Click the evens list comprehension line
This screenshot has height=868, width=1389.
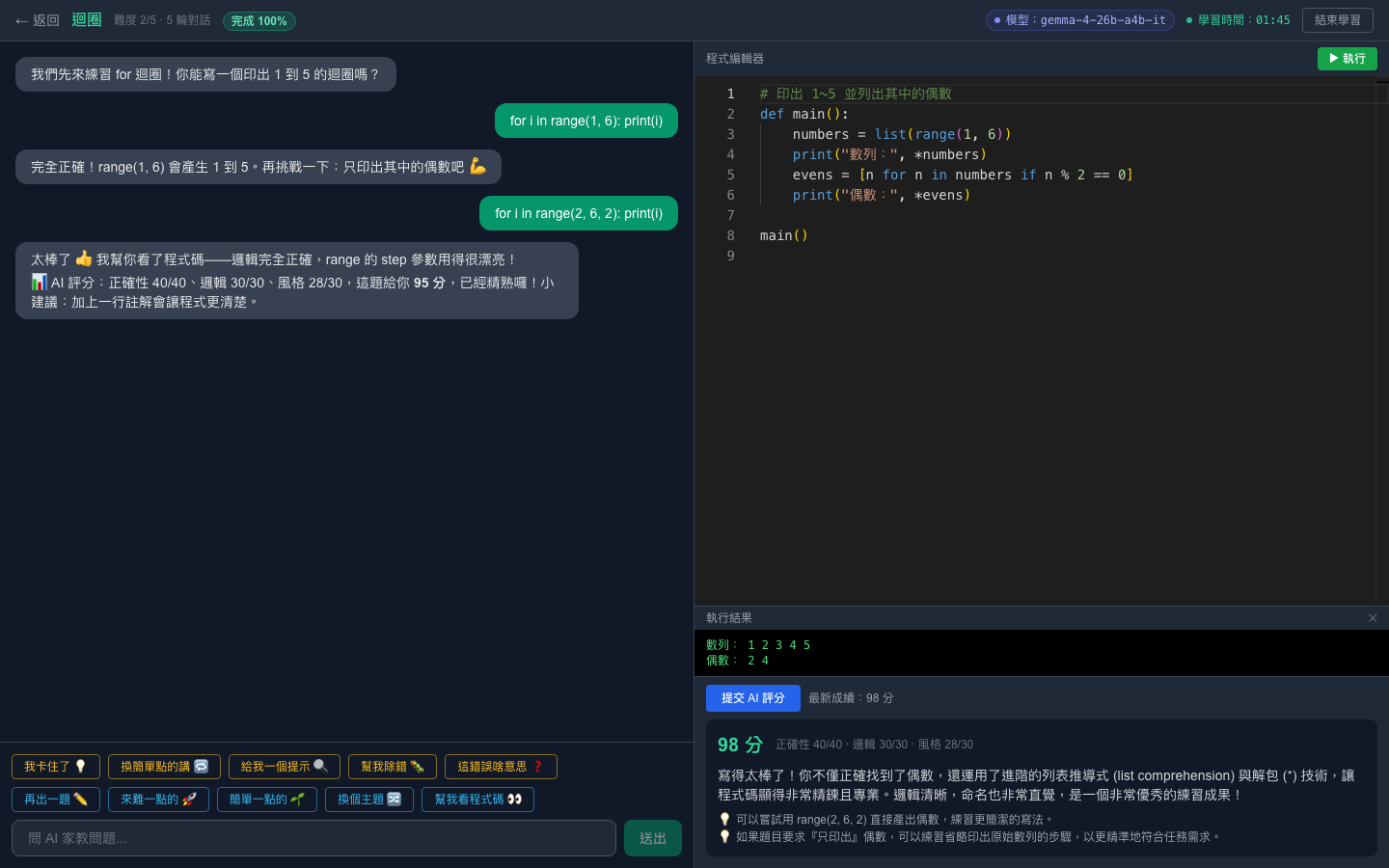(x=963, y=175)
